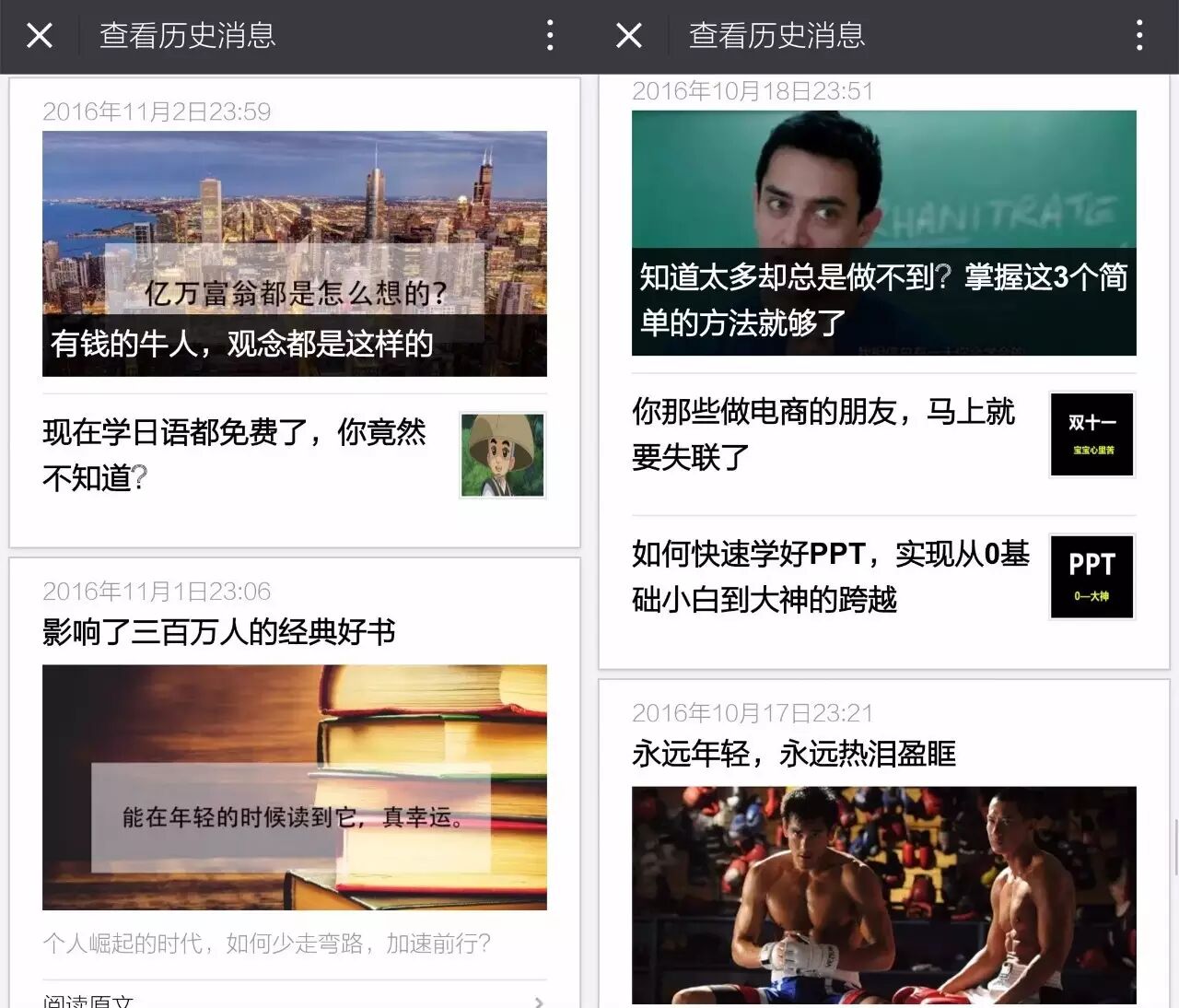Viewport: 1179px width, 1008px height.
Task: Click the straw hat cartoon thumbnail
Action: pos(502,455)
